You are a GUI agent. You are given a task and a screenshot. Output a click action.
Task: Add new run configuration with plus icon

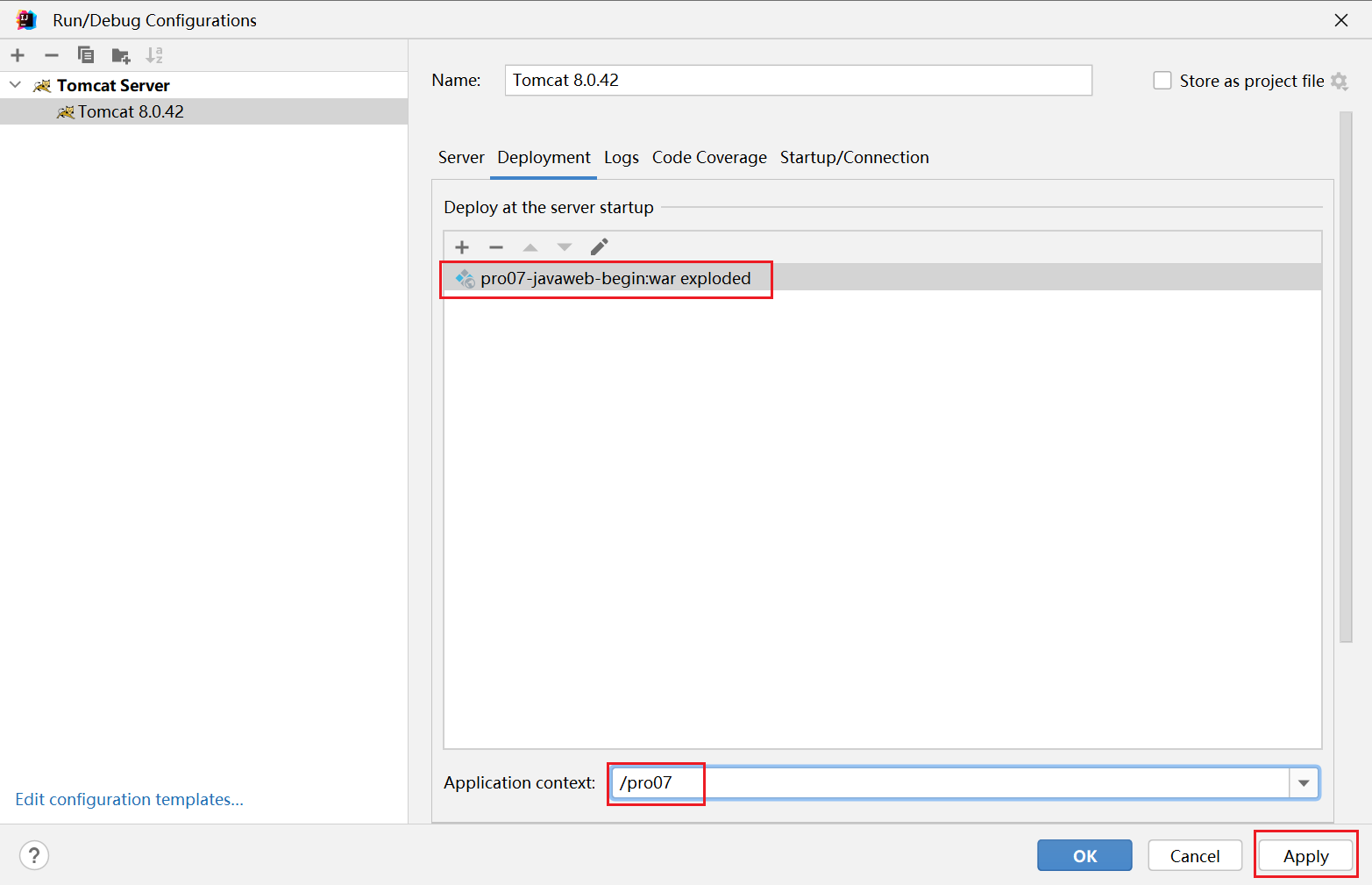pos(18,55)
